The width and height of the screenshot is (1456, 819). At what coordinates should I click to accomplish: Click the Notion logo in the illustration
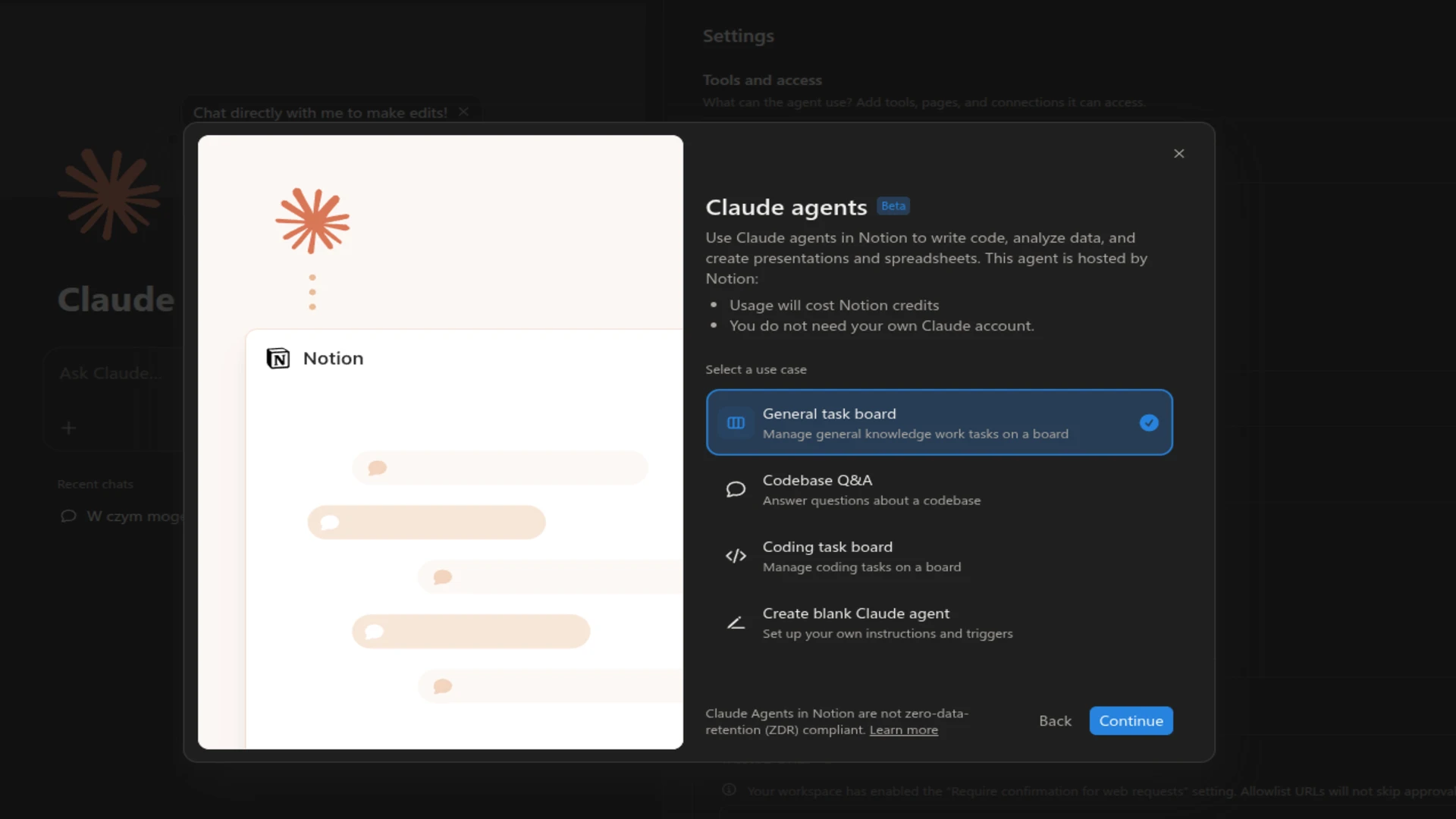278,358
